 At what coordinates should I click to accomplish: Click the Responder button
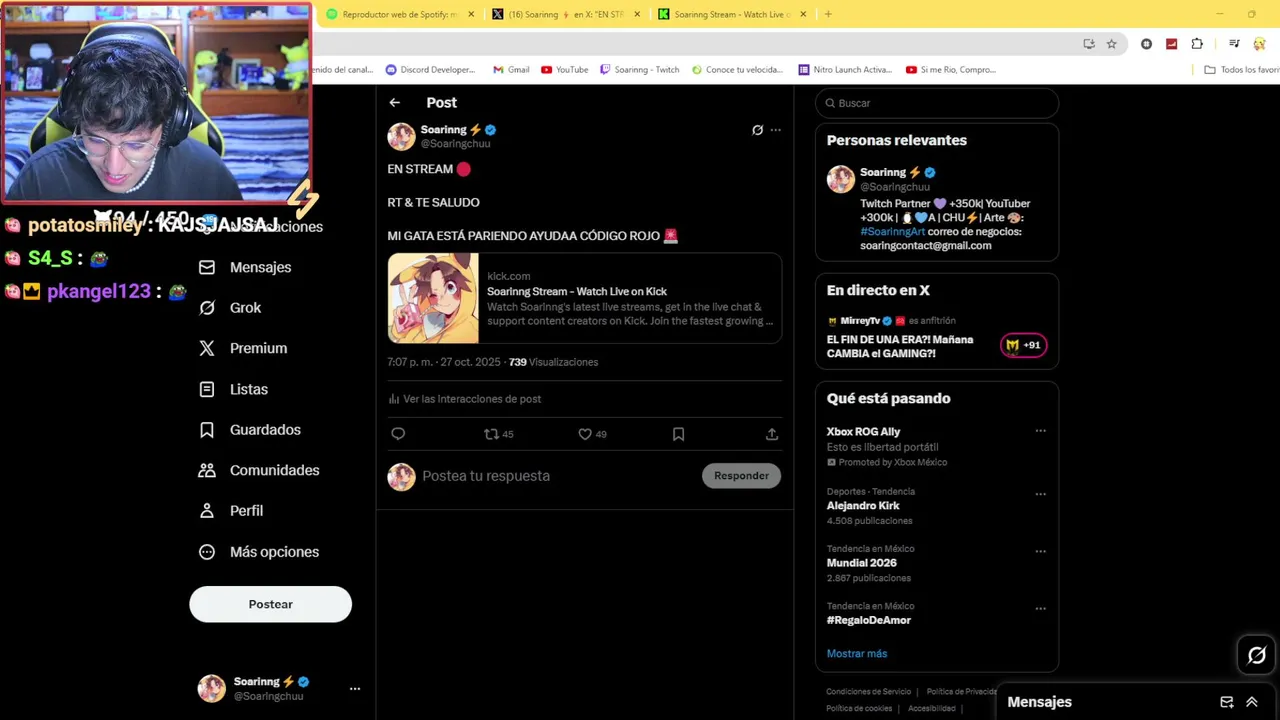click(x=741, y=476)
